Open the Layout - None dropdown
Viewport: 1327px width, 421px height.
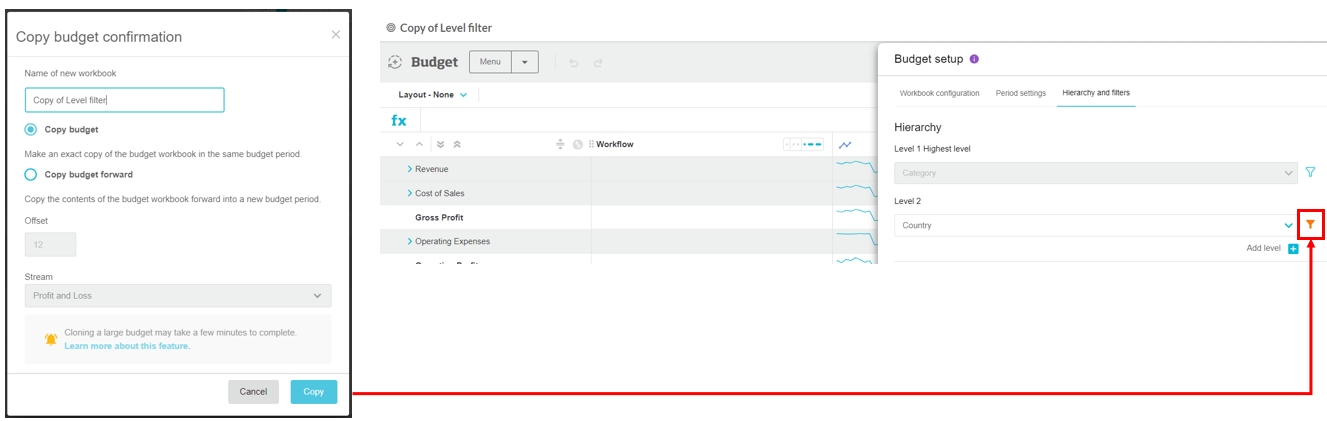pos(432,95)
